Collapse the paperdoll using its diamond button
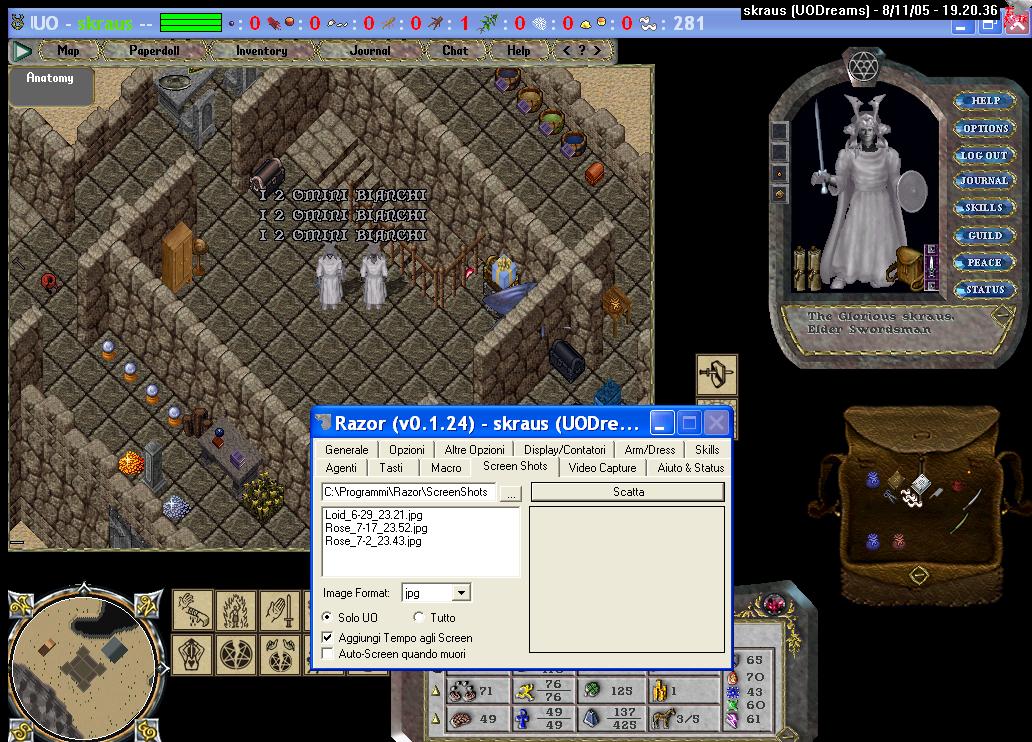The height and width of the screenshot is (742, 1032). (1002, 315)
